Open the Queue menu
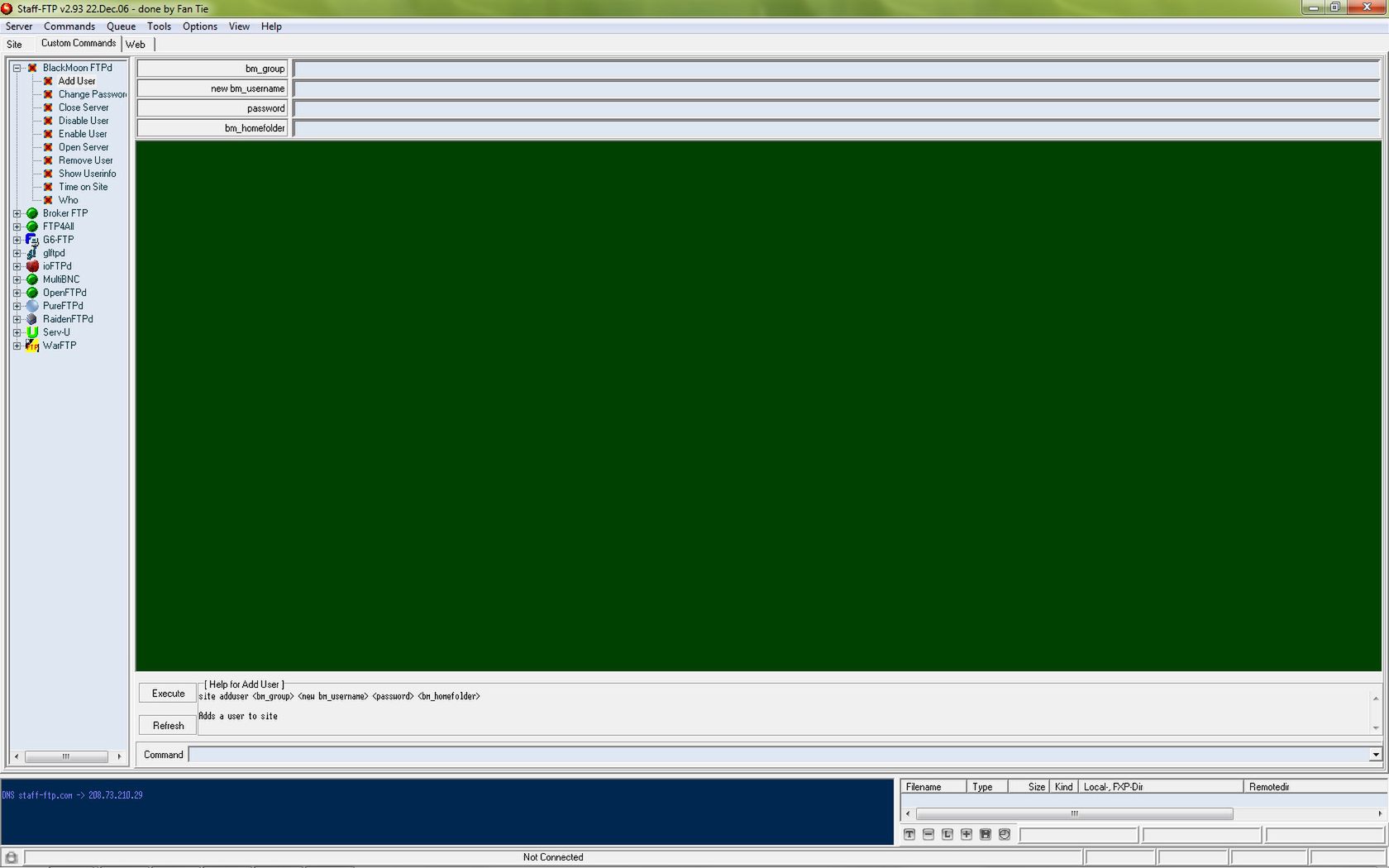Image resolution: width=1389 pixels, height=868 pixels. point(121,26)
